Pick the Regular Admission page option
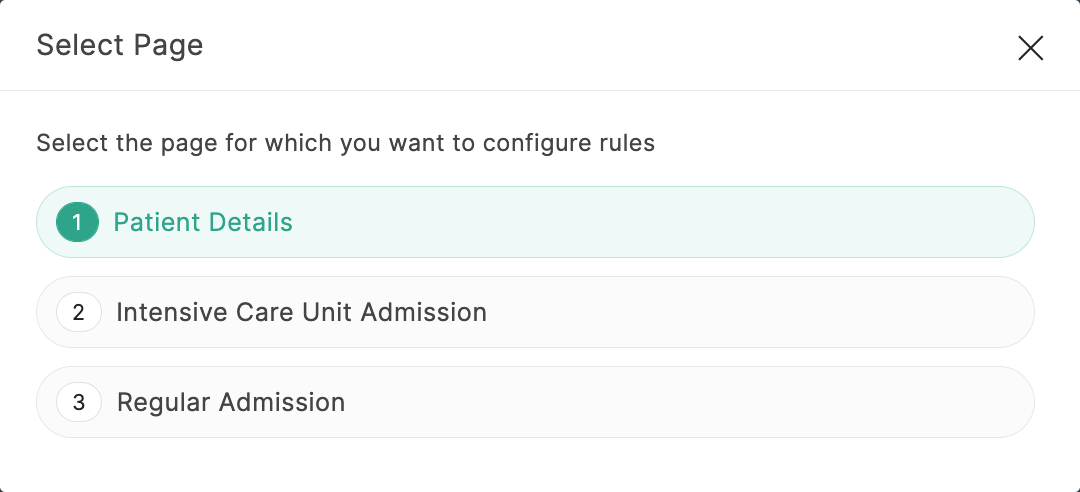 tap(535, 402)
